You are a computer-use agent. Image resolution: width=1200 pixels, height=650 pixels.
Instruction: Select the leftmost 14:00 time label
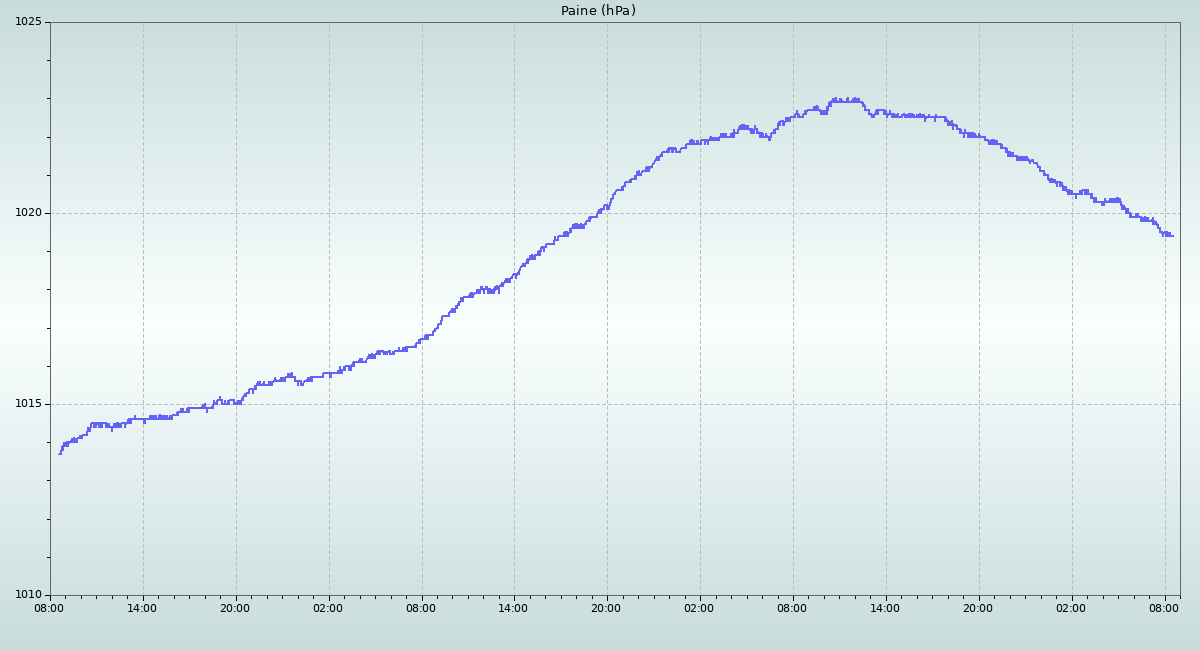(142, 607)
